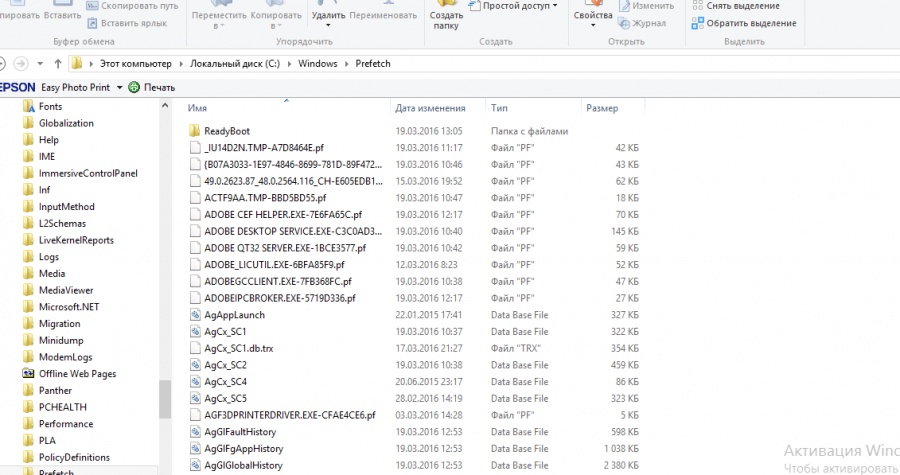This screenshot has width=900, height=475.
Task: Click the AgCx_SC5 file icon
Action: tap(195, 398)
